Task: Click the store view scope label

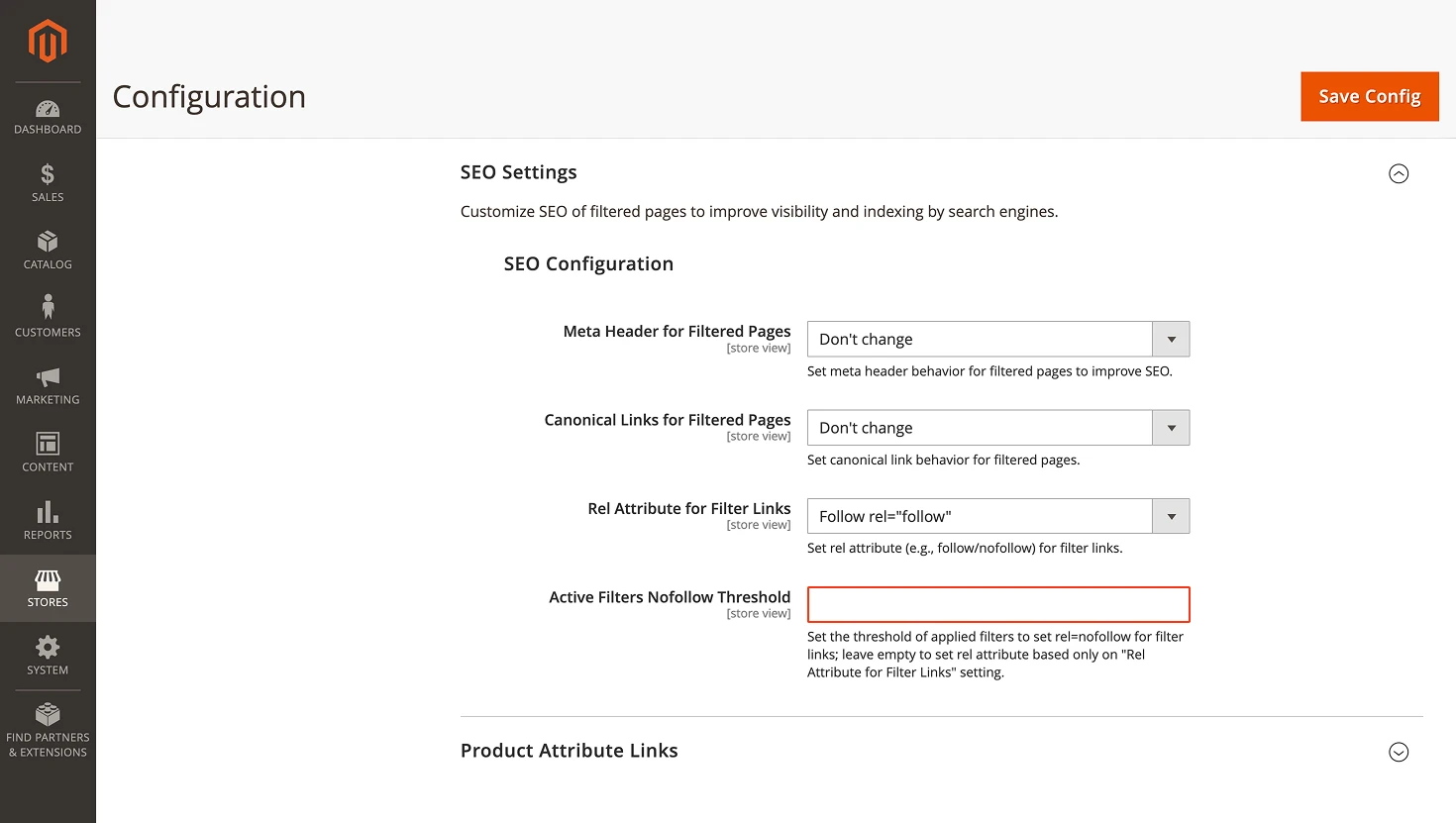Action: [759, 348]
